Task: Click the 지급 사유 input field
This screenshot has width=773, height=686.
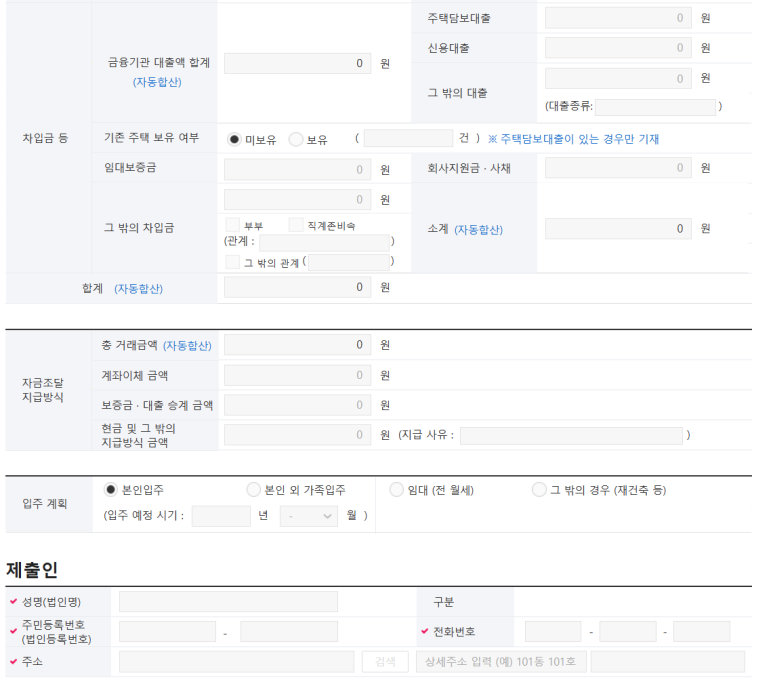Action: [571, 435]
